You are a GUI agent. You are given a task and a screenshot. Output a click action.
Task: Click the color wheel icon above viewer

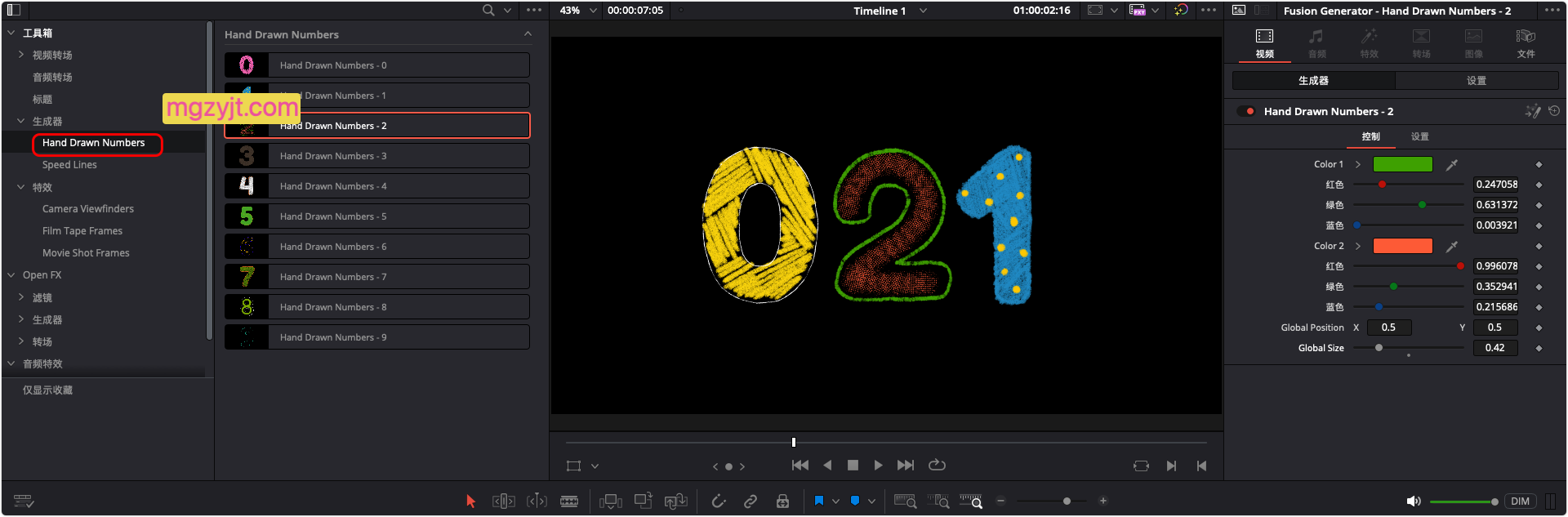pos(1181,11)
